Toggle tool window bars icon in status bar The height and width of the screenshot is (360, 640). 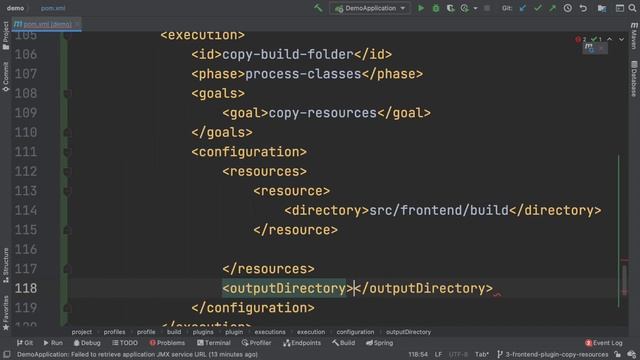[7, 354]
